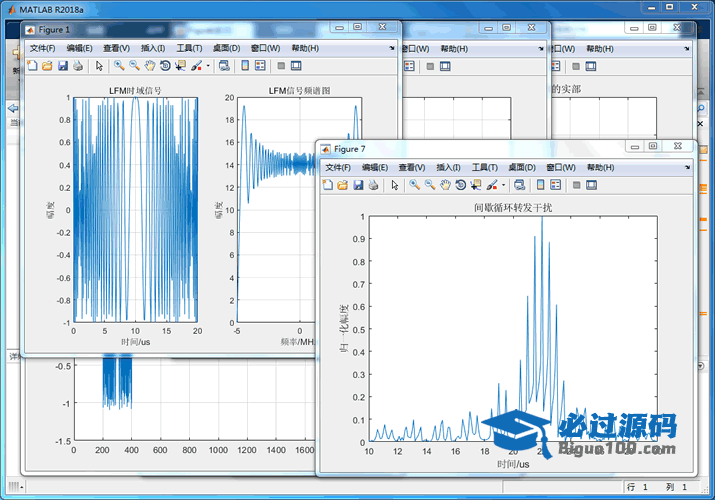This screenshot has height=500, width=715.
Task: Hide Plot Tools icon in Figure 1
Action: click(x=281, y=66)
